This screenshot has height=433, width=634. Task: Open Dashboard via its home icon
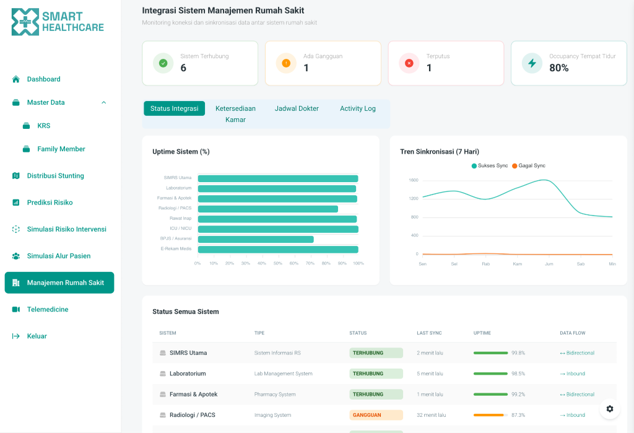16,79
